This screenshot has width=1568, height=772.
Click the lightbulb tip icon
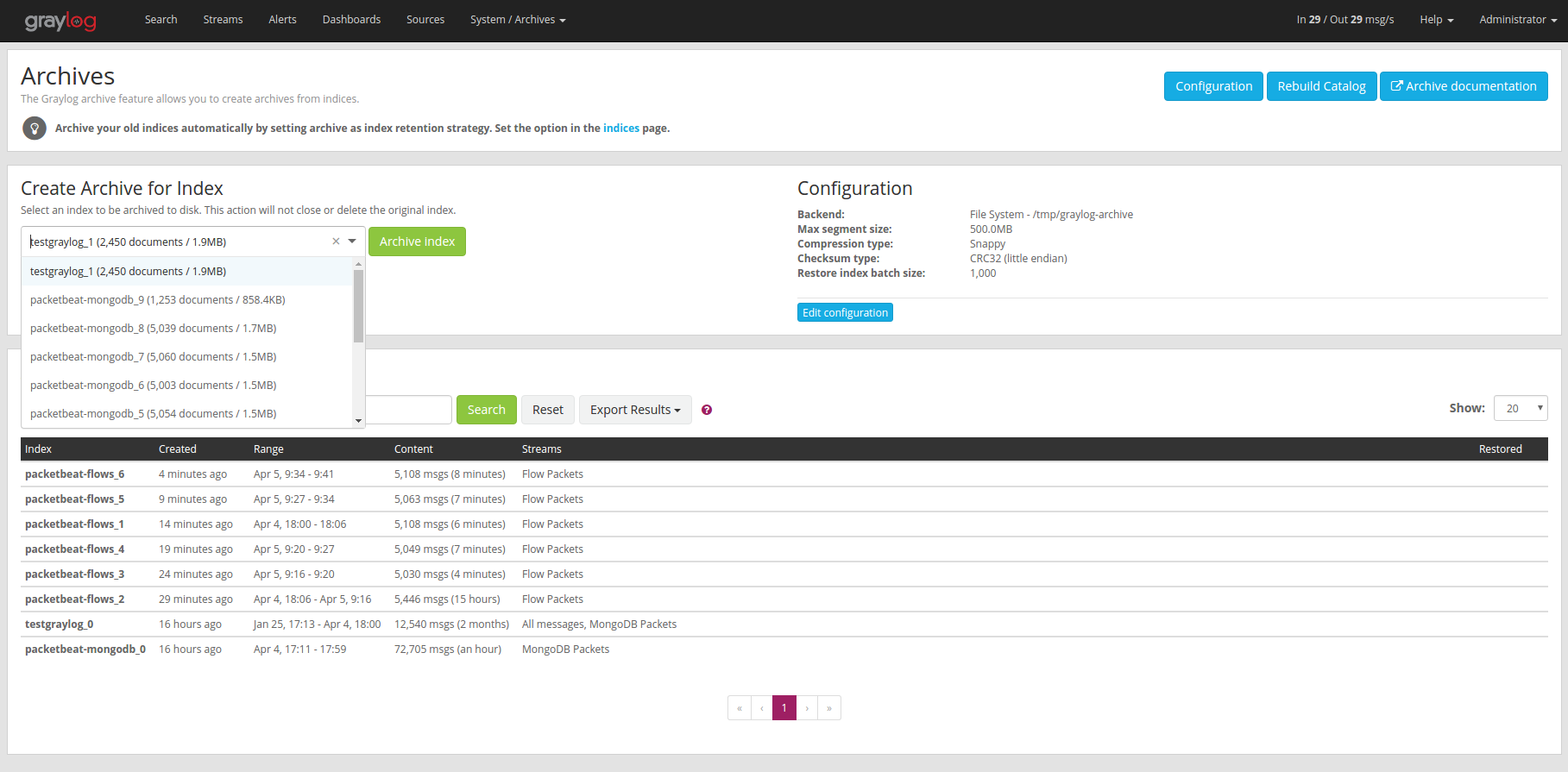(35, 129)
